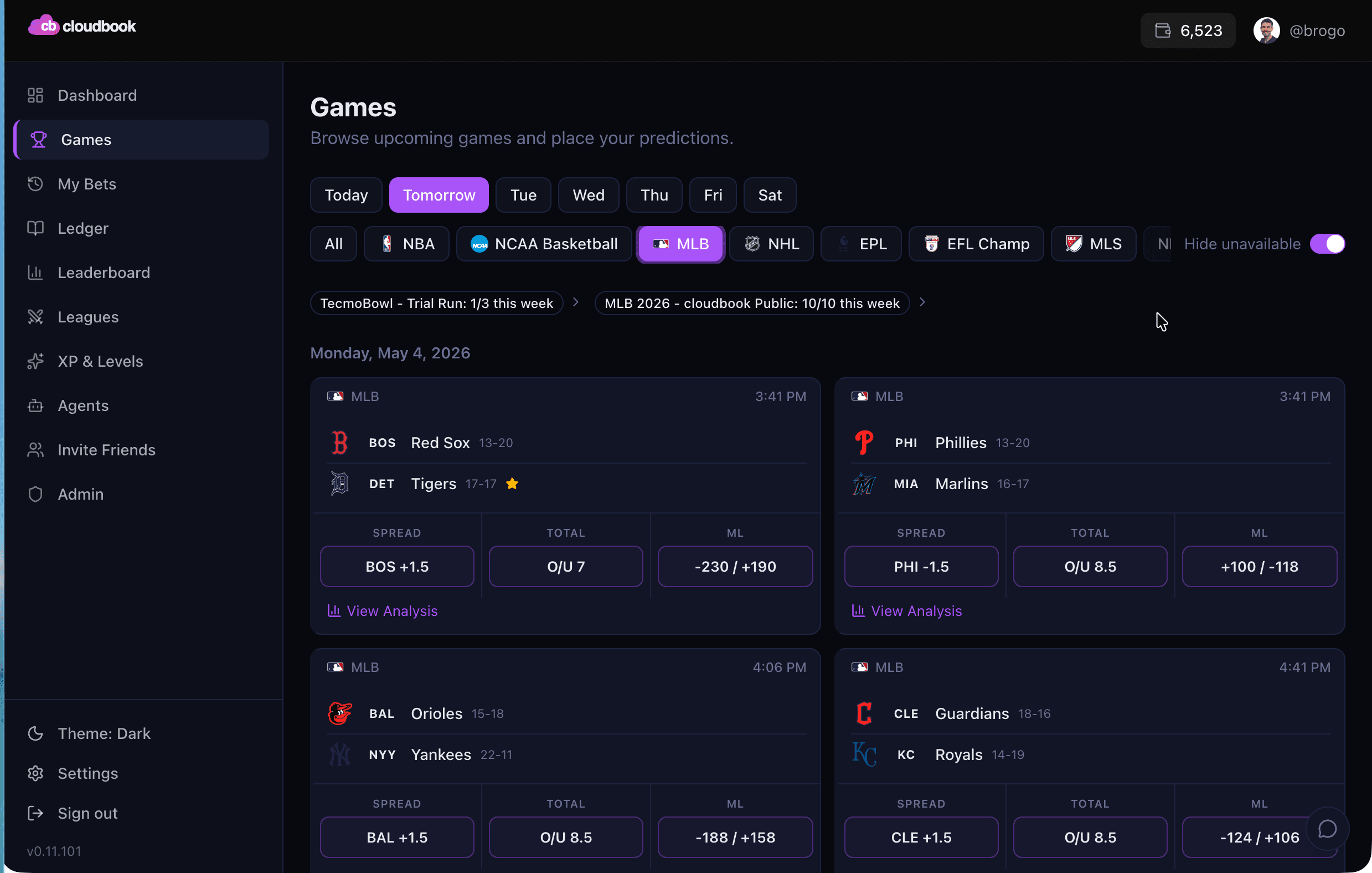Click the Marlins team logo

click(864, 484)
